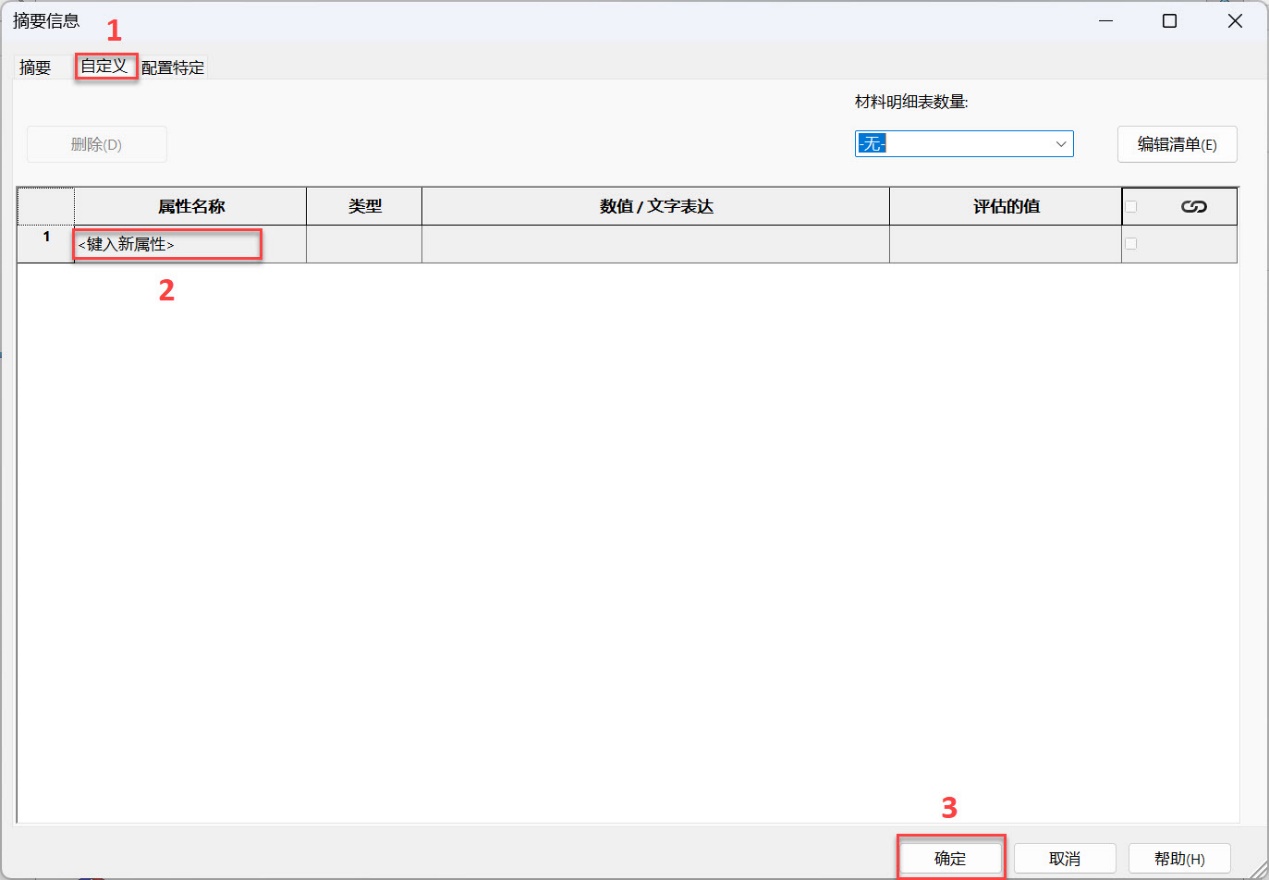Open the 配置特定 tab
The image size is (1269, 880).
(x=173, y=68)
